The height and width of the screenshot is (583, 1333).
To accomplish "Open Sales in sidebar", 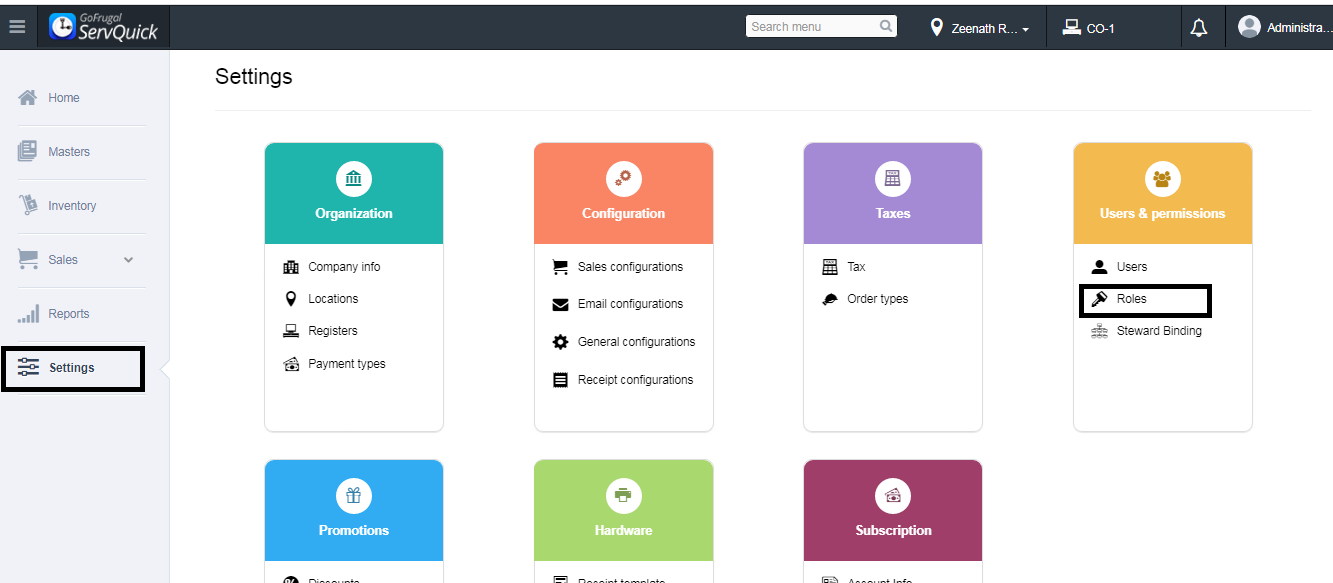I will 63,260.
